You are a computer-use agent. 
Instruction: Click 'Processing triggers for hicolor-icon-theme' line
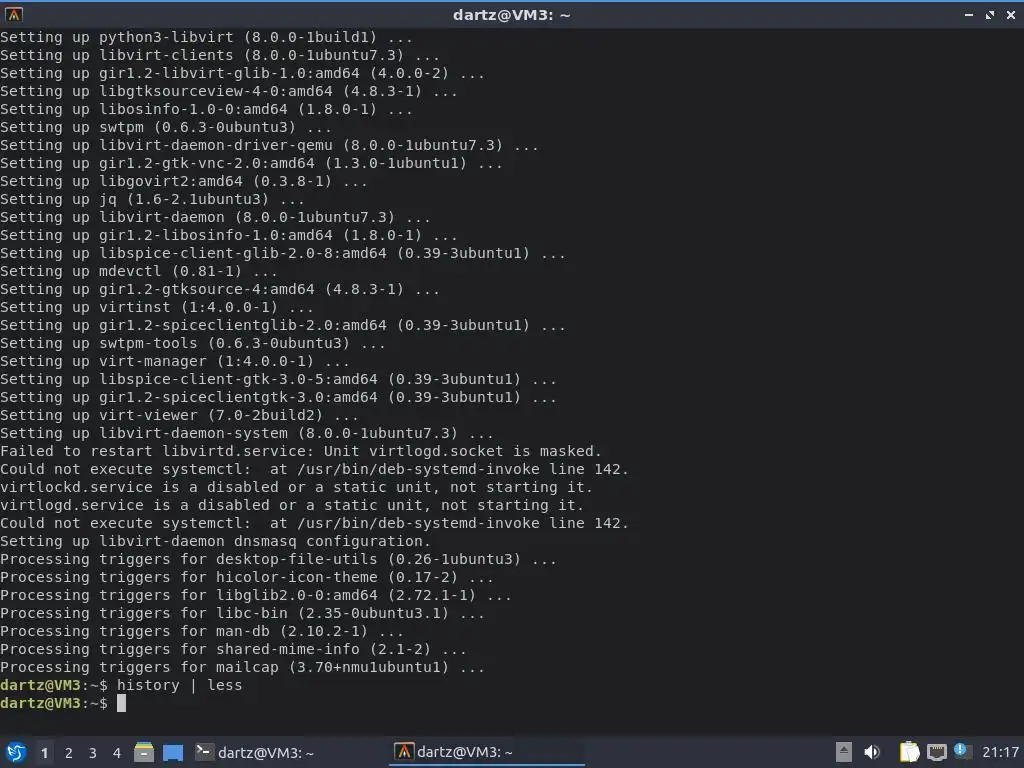[247, 577]
